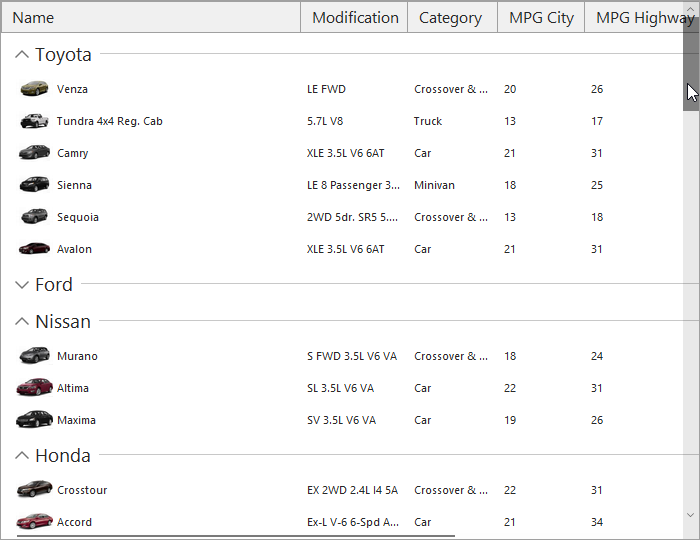
Task: Click the LE FWD modification cell
Action: 326,89
